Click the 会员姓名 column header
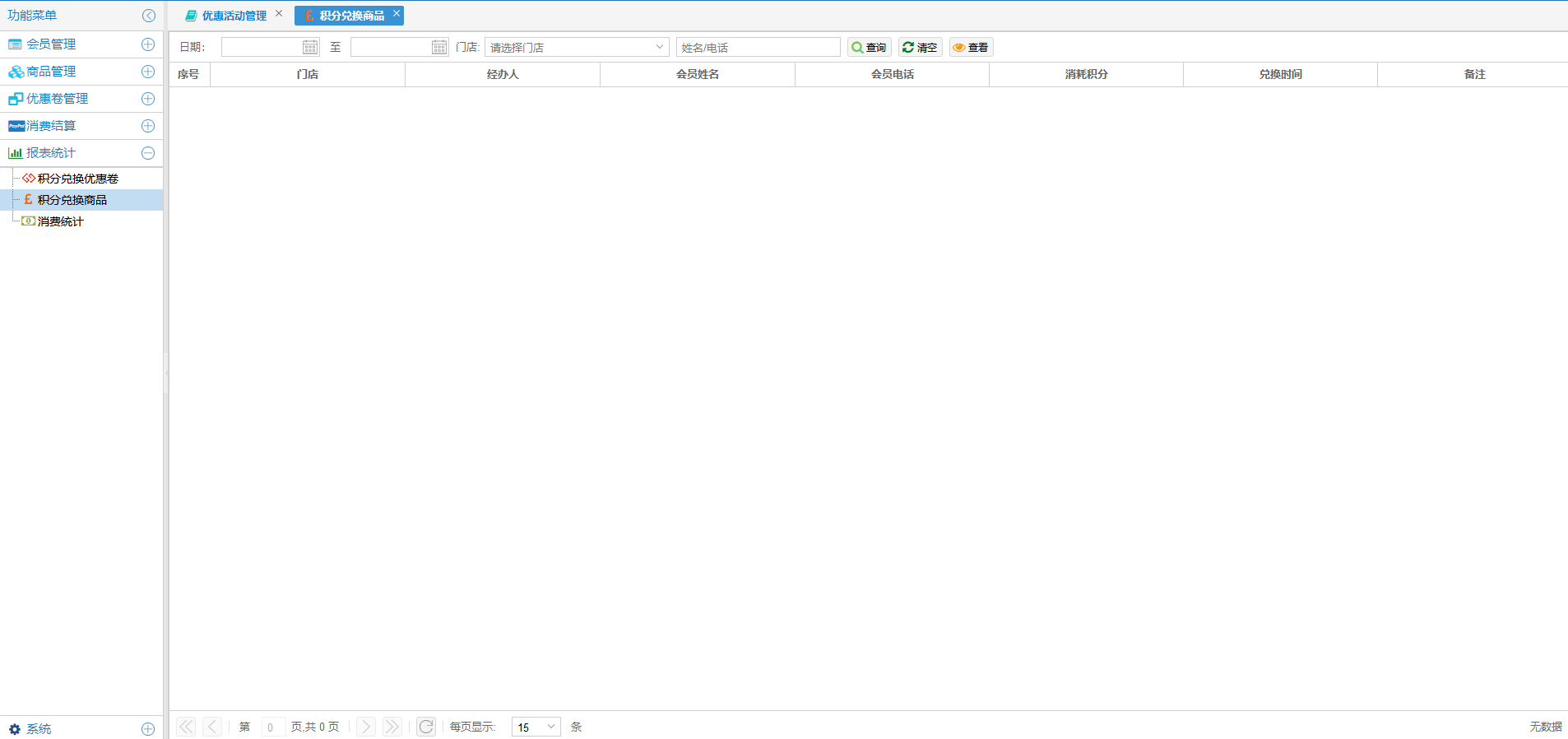Viewport: 1568px width, 739px height. 698,74
